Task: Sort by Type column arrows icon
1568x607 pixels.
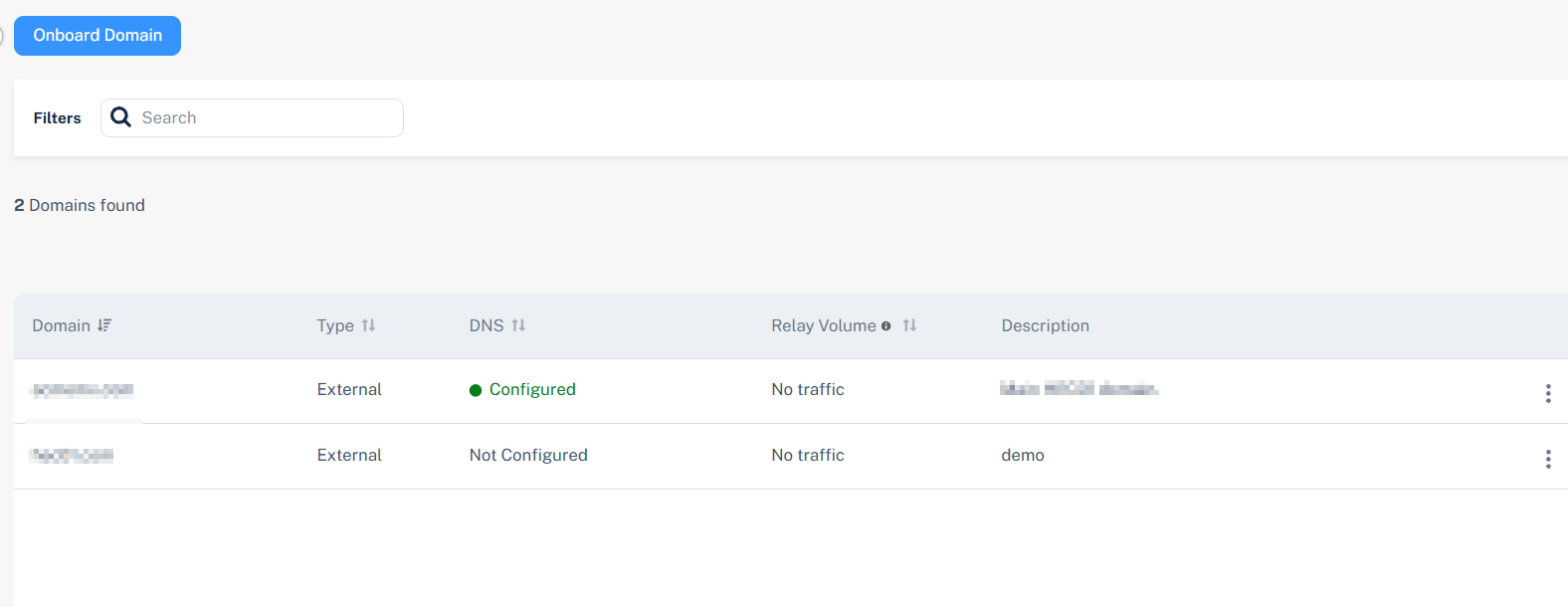Action: point(369,325)
